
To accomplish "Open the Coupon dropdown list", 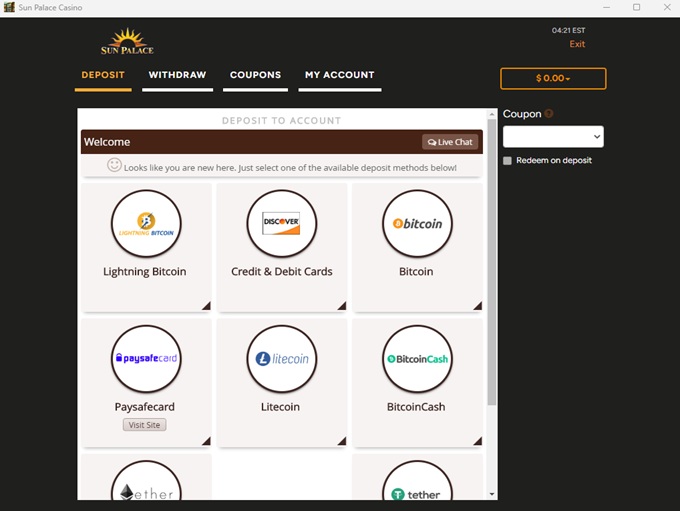I will pos(553,137).
